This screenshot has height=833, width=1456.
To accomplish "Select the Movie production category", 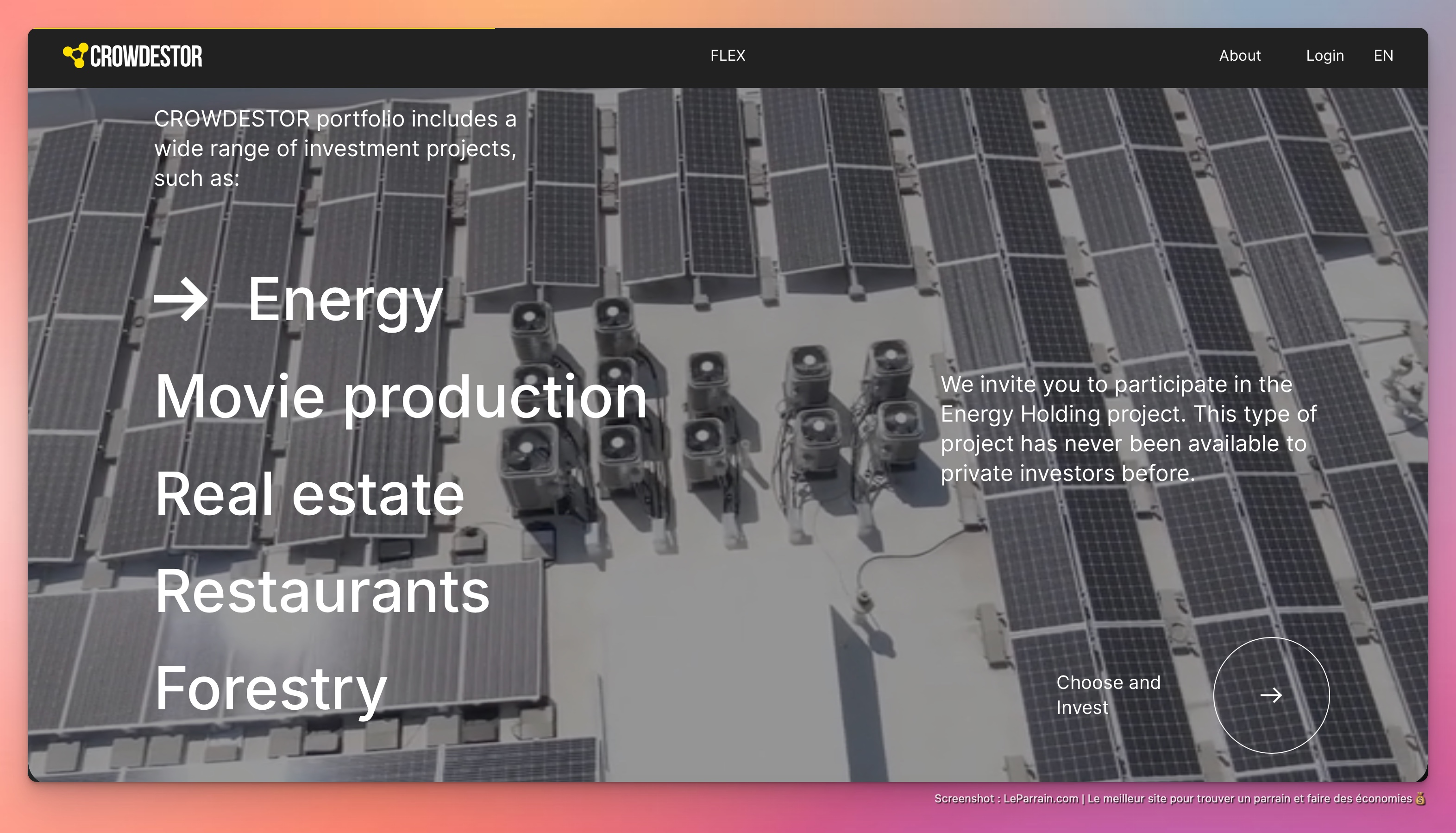I will 400,397.
